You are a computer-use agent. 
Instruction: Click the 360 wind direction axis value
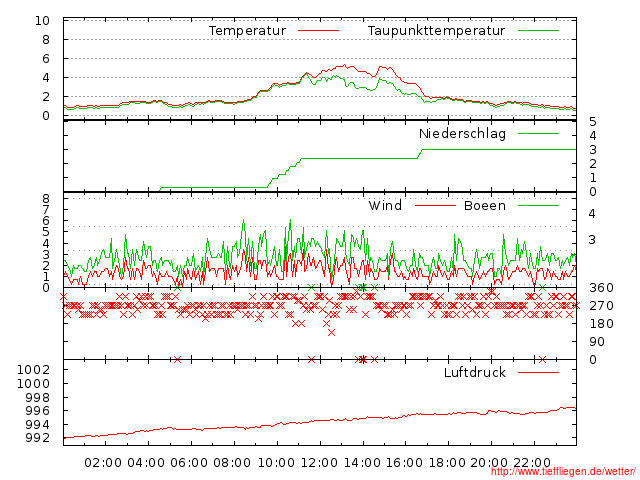[x=601, y=288]
